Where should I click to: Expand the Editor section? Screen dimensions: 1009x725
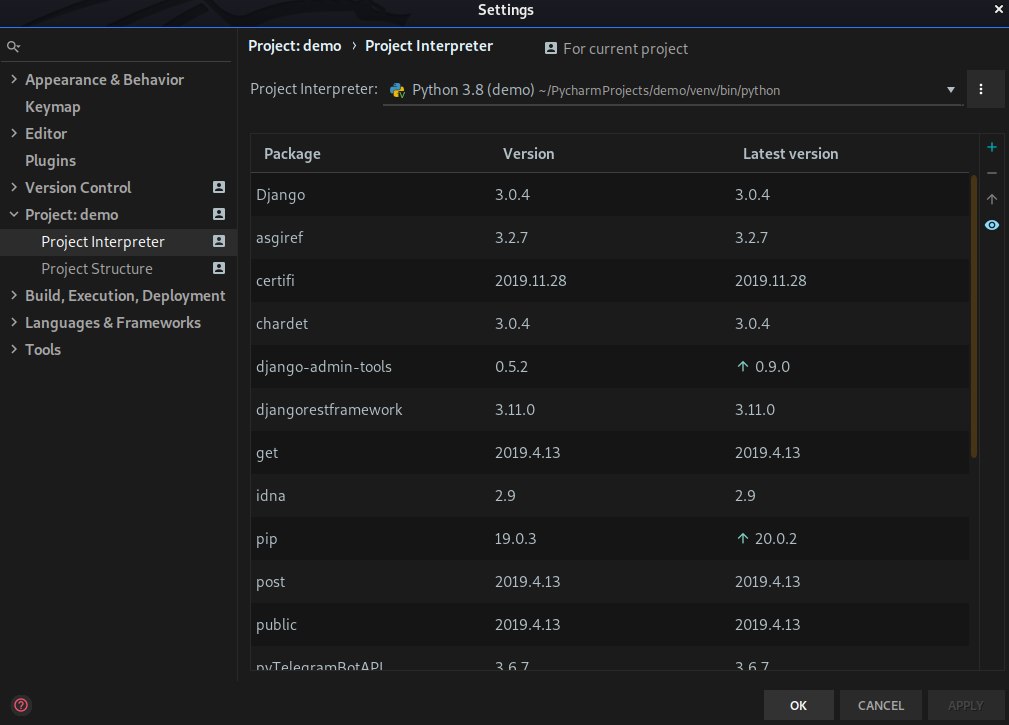(x=14, y=133)
